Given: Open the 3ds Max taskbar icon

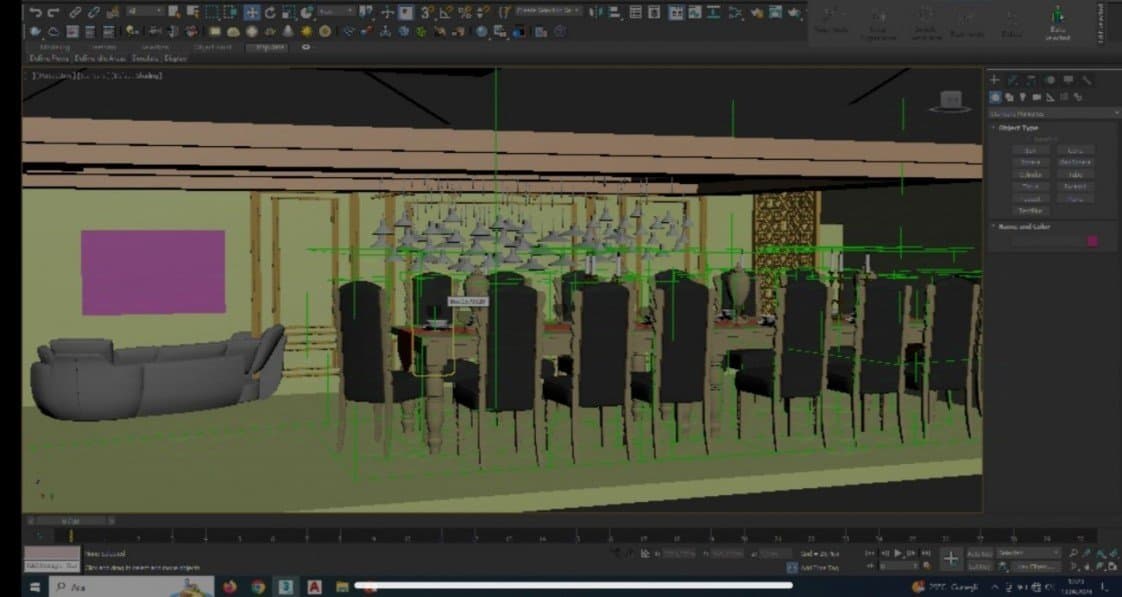Looking at the screenshot, I should (286, 587).
